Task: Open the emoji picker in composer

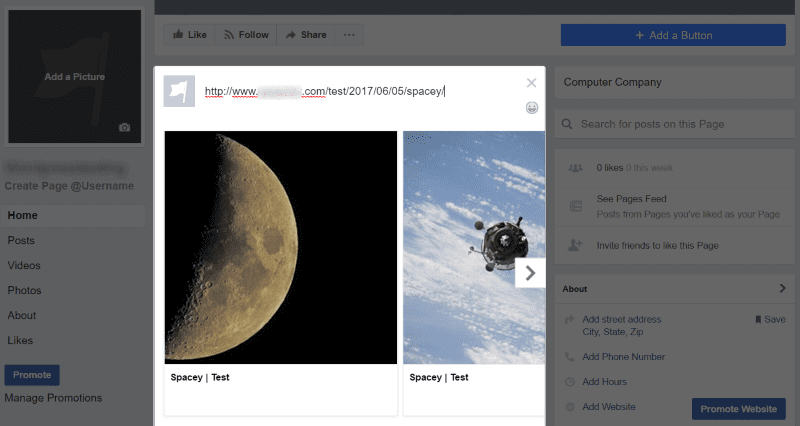Action: (532, 108)
